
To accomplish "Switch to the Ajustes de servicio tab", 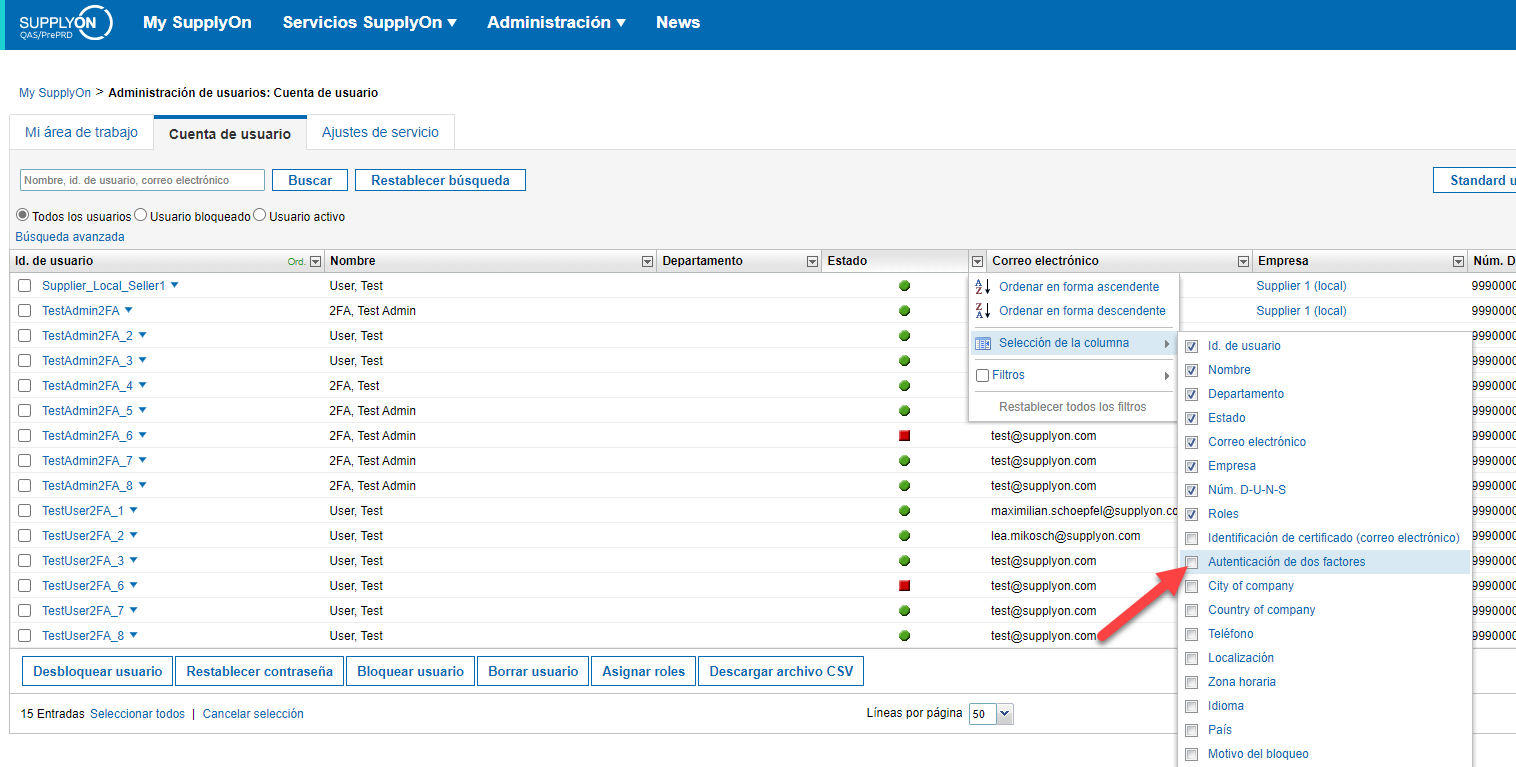I will click(380, 132).
